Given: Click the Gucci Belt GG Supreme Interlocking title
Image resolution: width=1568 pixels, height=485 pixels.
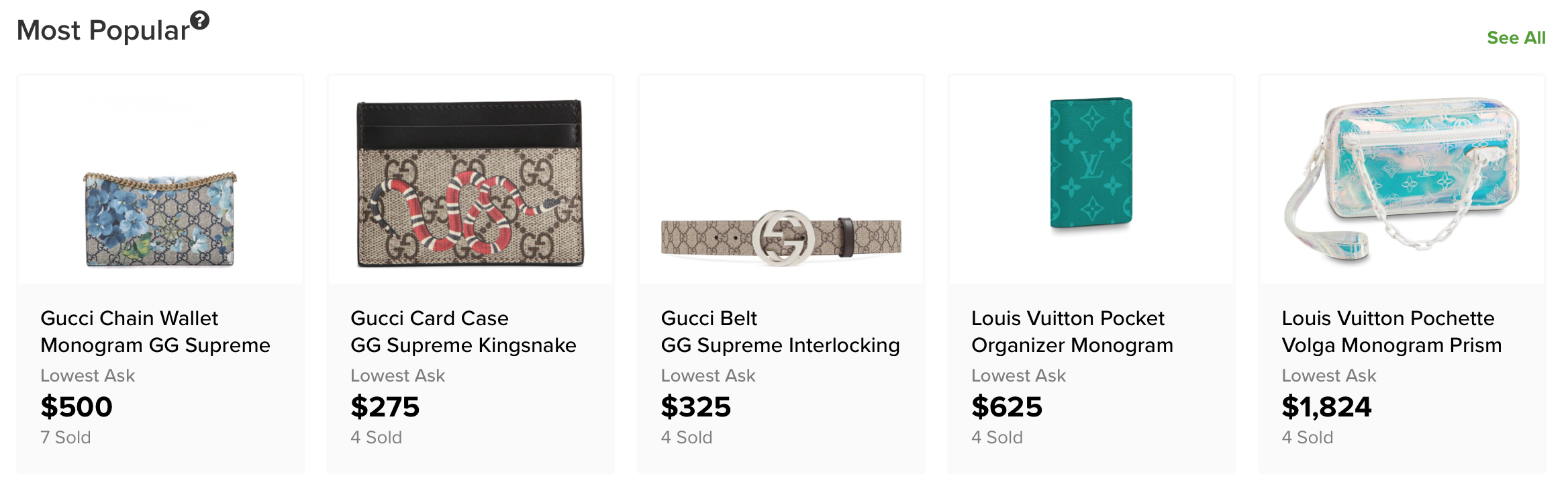Looking at the screenshot, I should click(780, 331).
